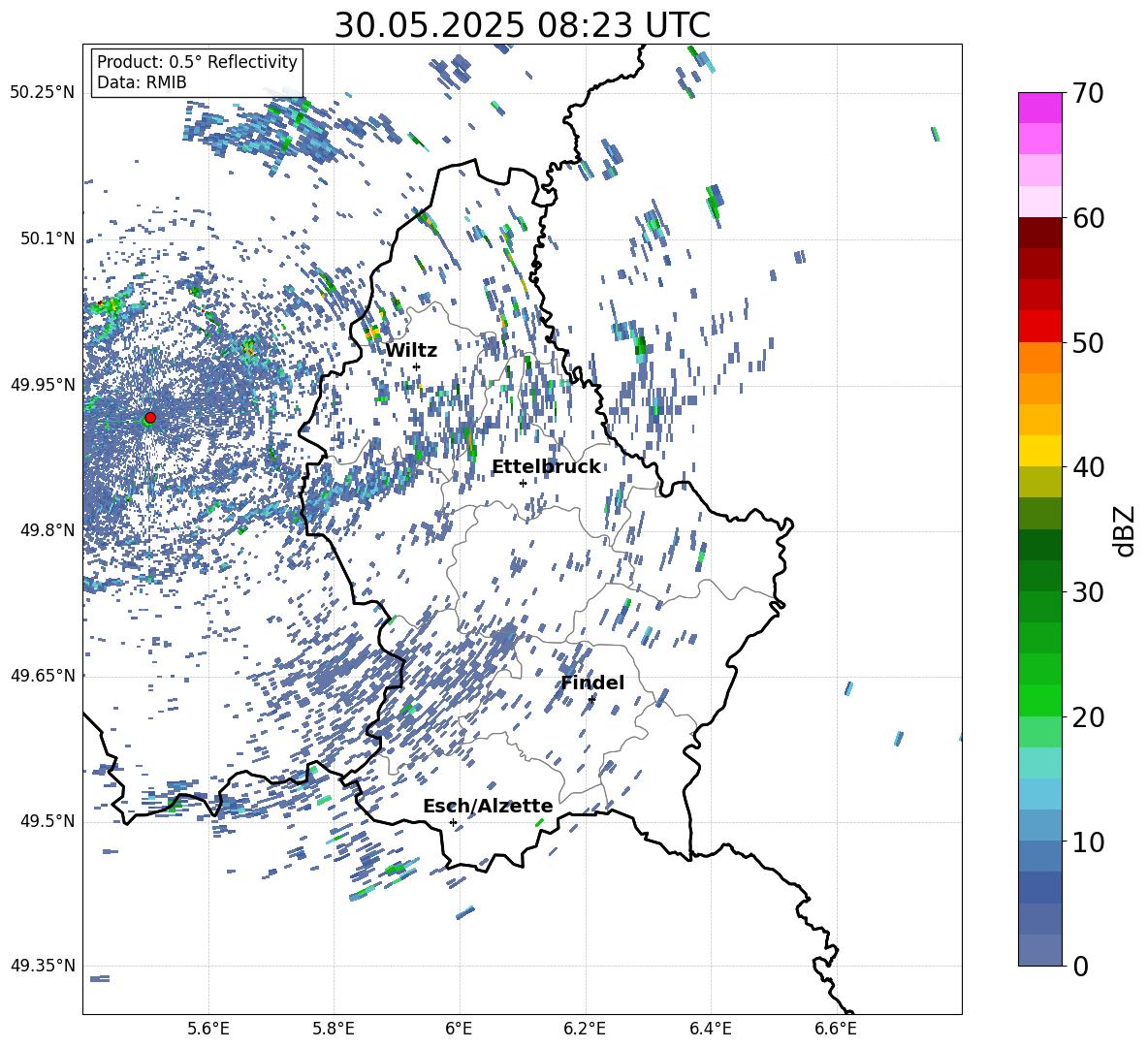
Task: Click the red radar location marker
Action: (150, 417)
